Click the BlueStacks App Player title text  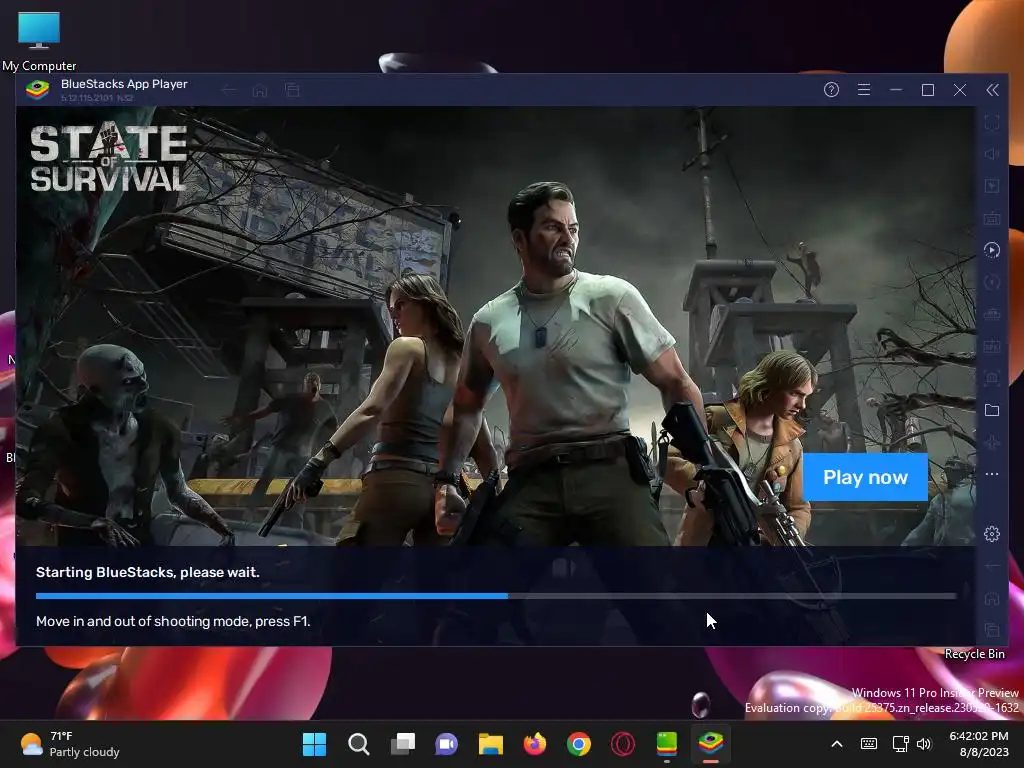pyautogui.click(x=124, y=84)
